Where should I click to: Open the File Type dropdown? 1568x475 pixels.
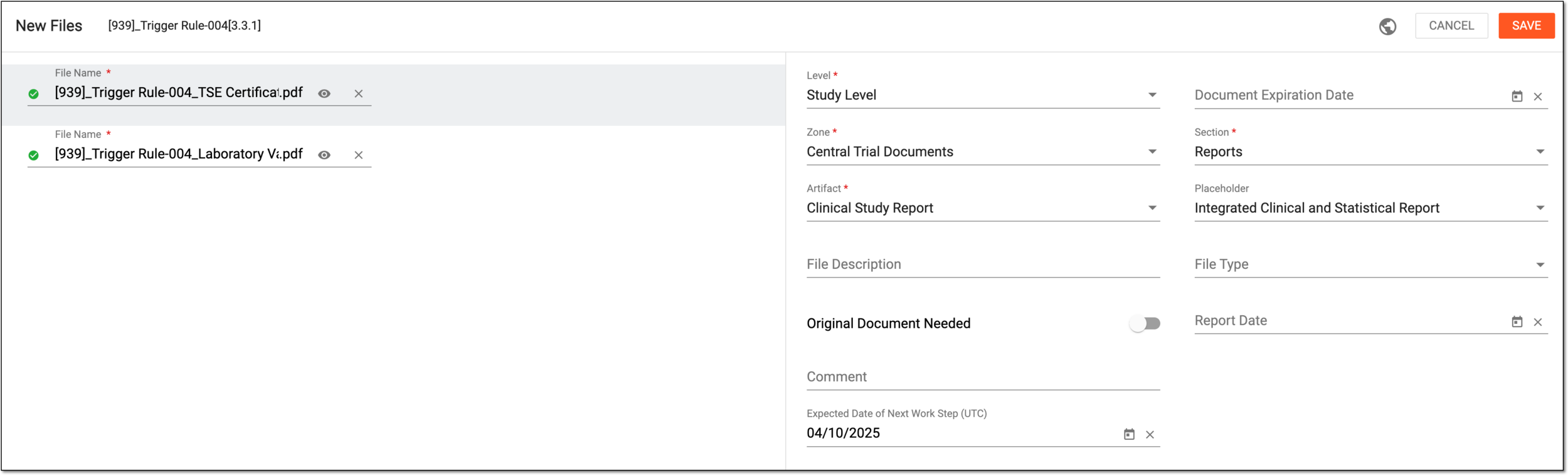click(x=1370, y=264)
